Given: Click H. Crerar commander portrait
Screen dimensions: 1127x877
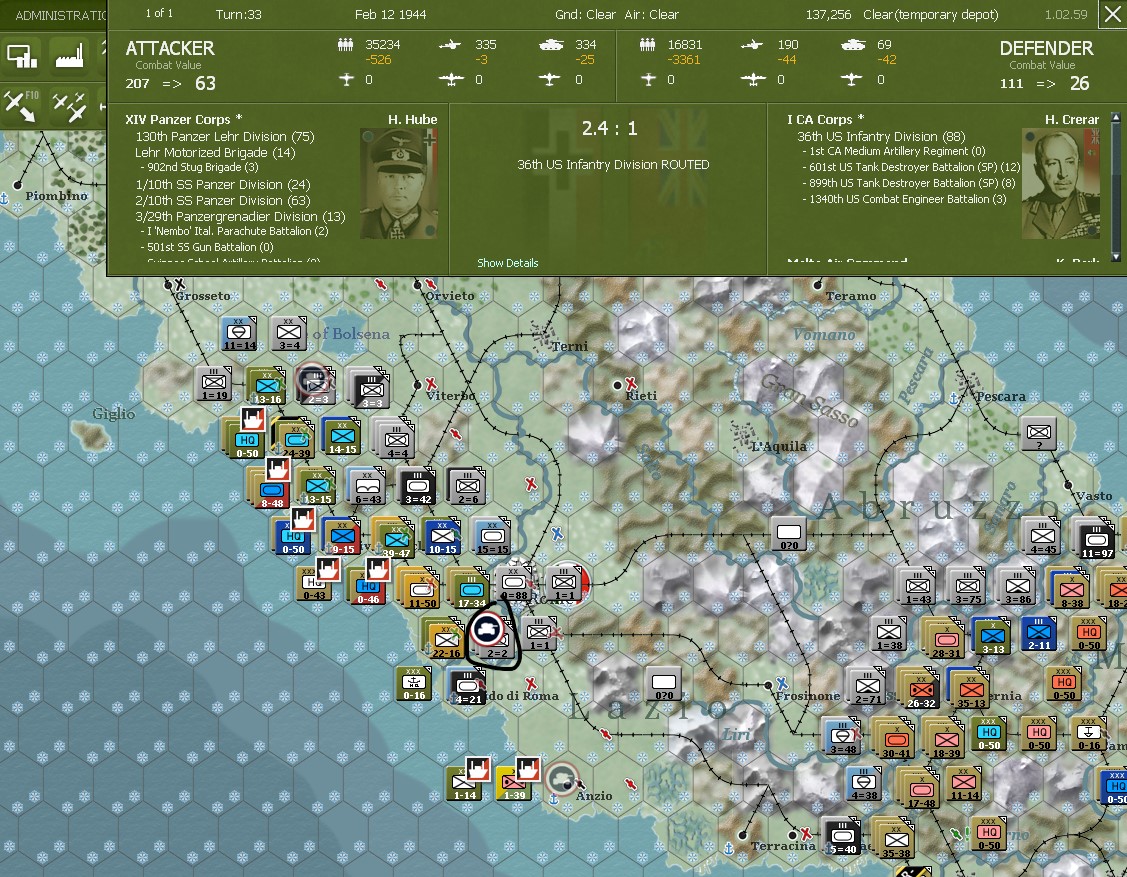Looking at the screenshot, I should tap(1061, 184).
